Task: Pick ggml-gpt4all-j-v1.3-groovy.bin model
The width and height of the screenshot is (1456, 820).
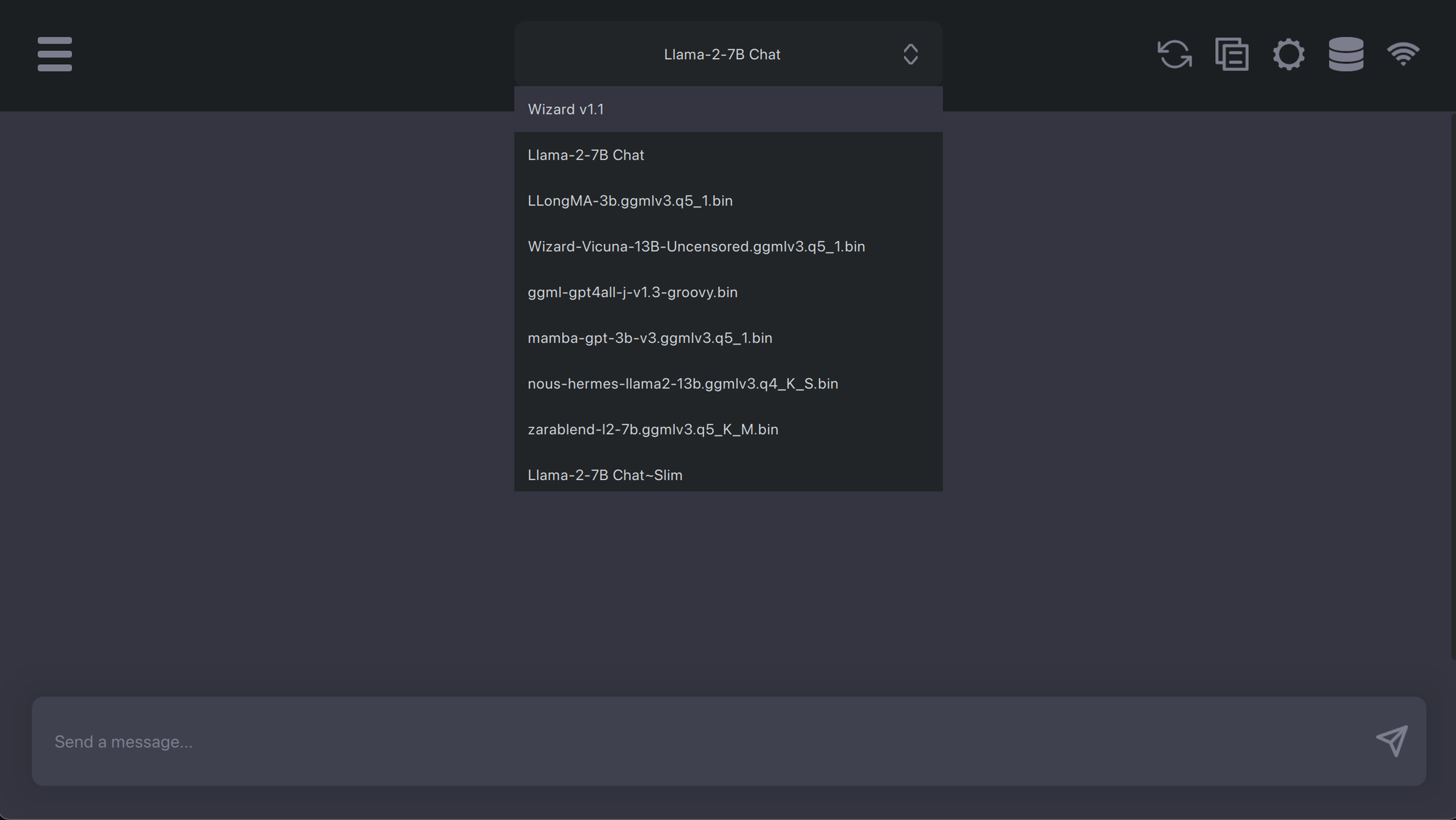Action: 728,292
